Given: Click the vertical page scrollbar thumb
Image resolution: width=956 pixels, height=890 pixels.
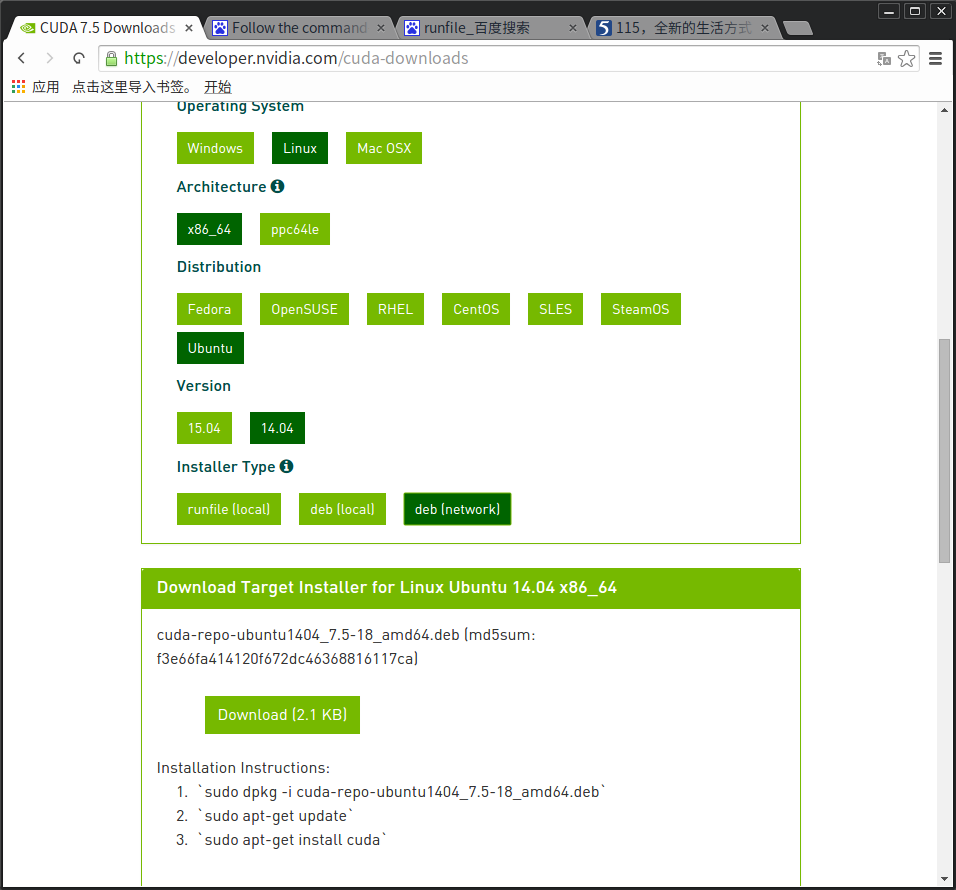Looking at the screenshot, I should click(944, 450).
